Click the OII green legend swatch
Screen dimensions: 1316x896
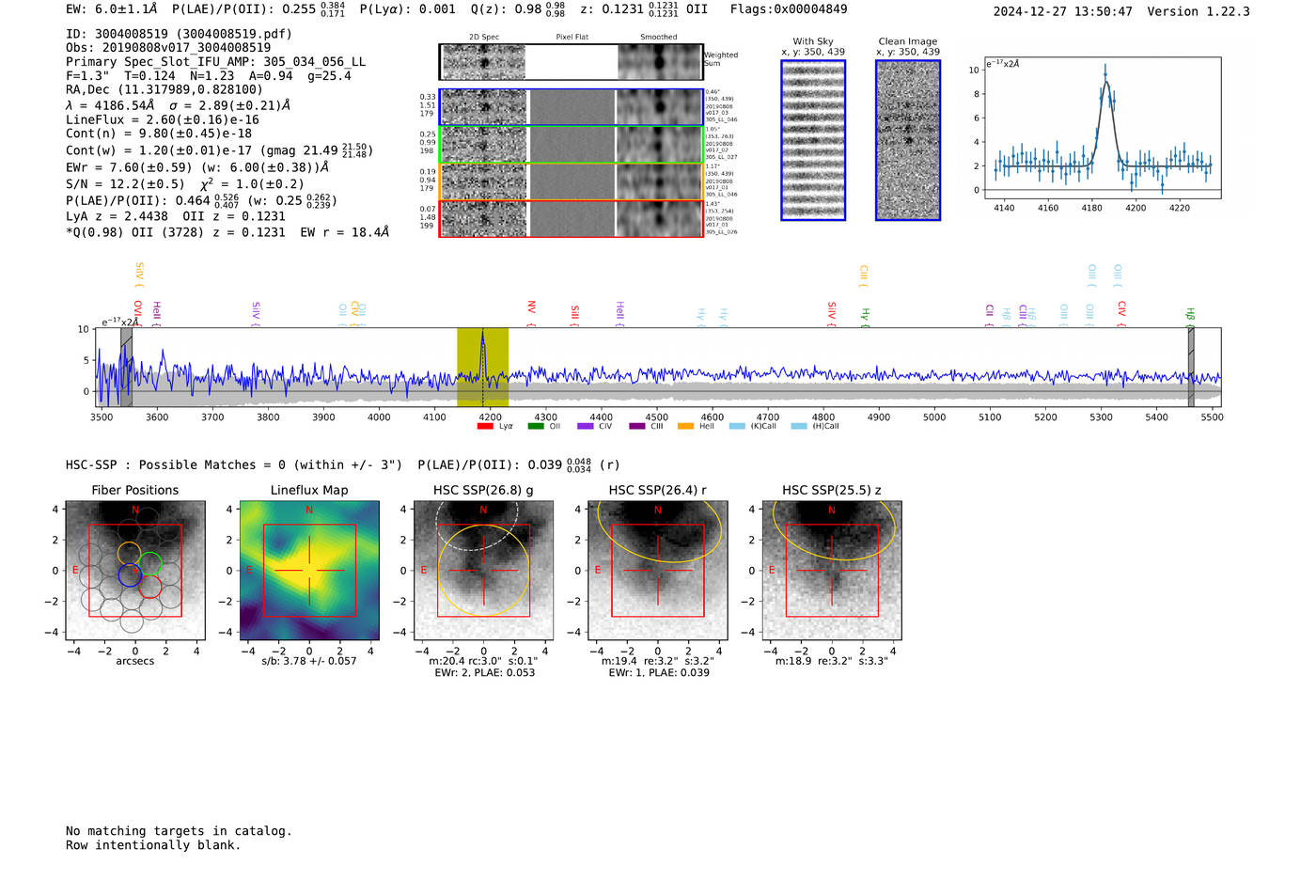[x=536, y=426]
